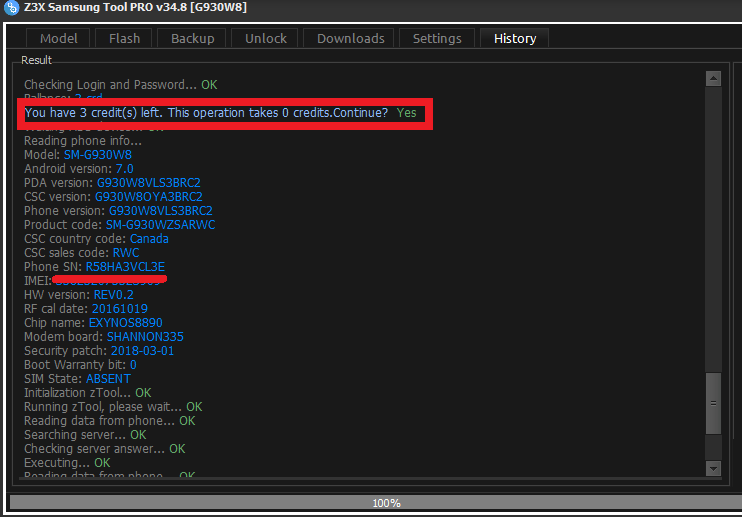Viewport: 742px width, 517px height.
Task: Switch to the Settings tab
Action: click(x=437, y=38)
